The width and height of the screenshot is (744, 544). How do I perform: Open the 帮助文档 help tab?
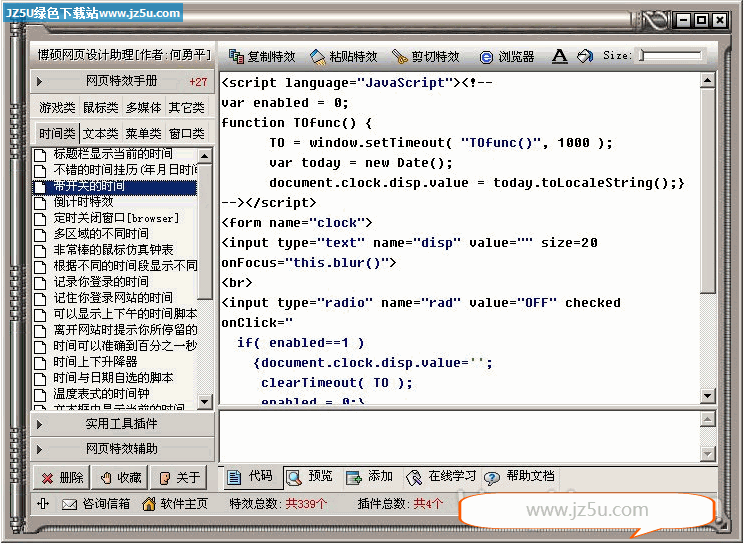[x=520, y=477]
